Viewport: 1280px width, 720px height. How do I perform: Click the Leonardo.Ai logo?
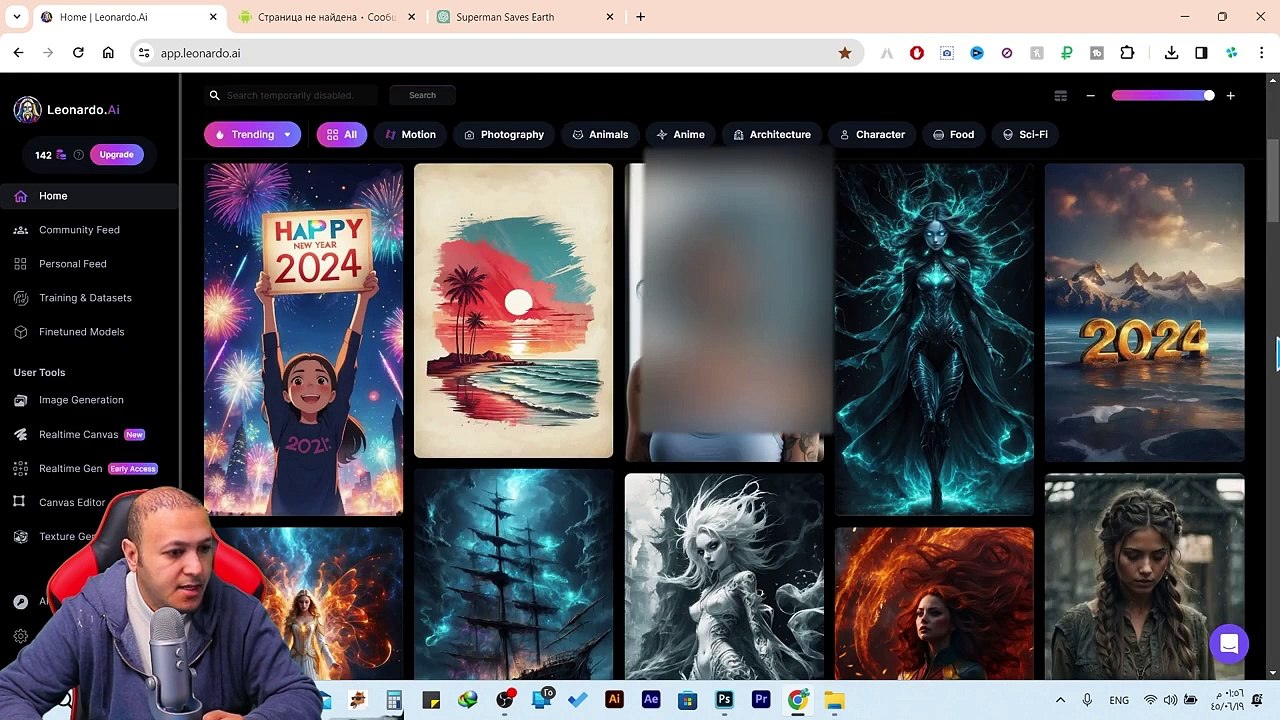click(67, 110)
